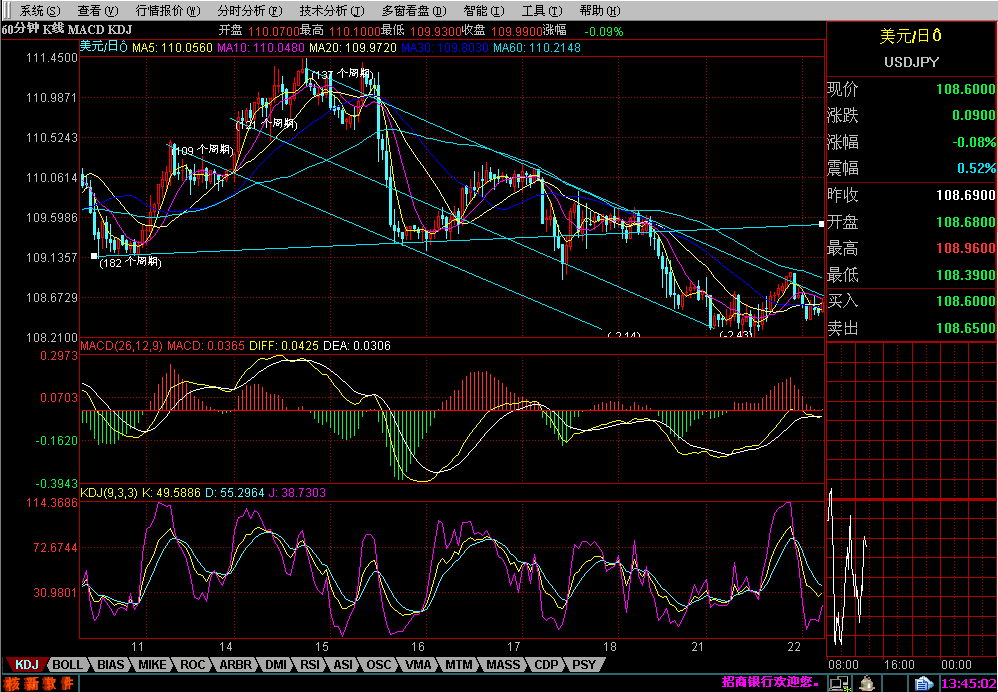Screen dimensions: 998x692
Task: Select the PSY indicator tab
Action: tap(583, 664)
